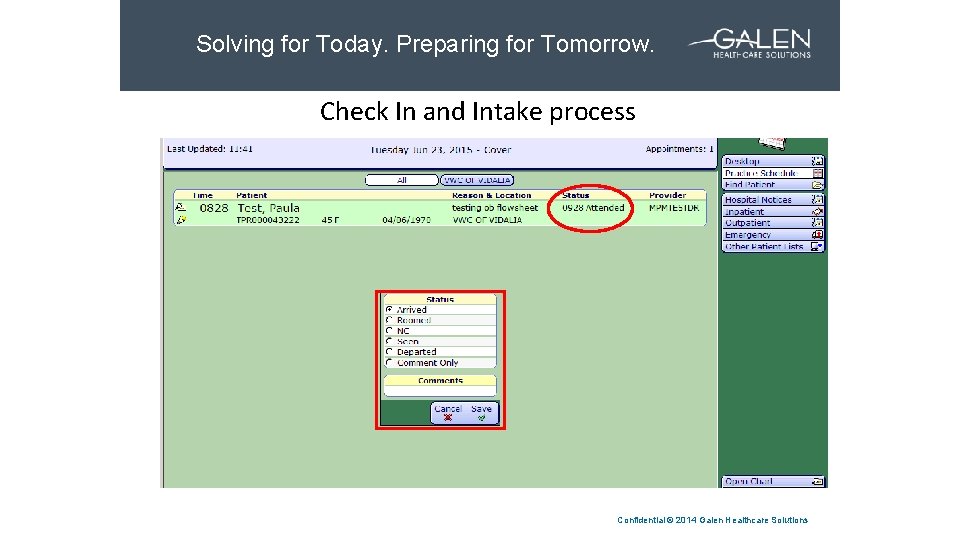960x540 pixels.
Task: Click the green check Save icon
Action: coord(481,418)
